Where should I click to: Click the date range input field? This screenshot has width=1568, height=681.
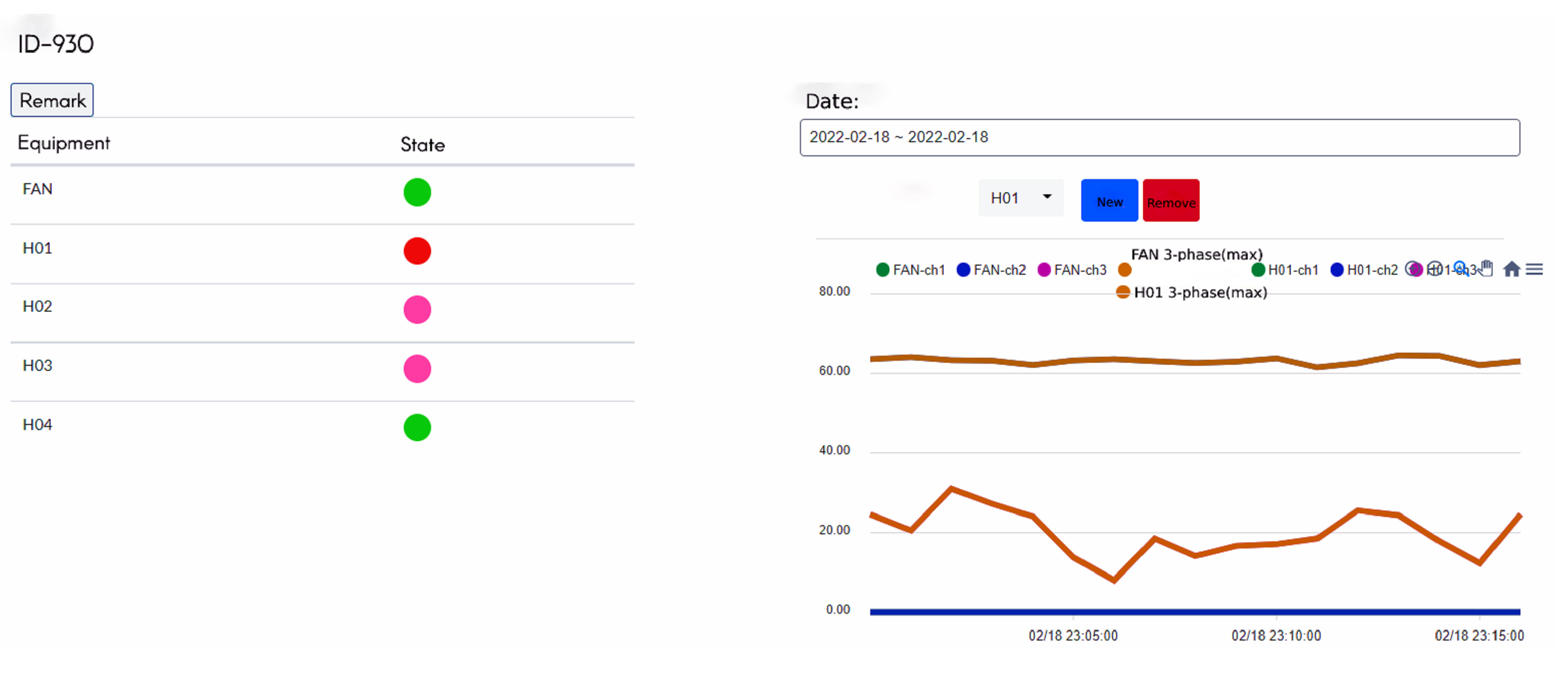point(1159,138)
